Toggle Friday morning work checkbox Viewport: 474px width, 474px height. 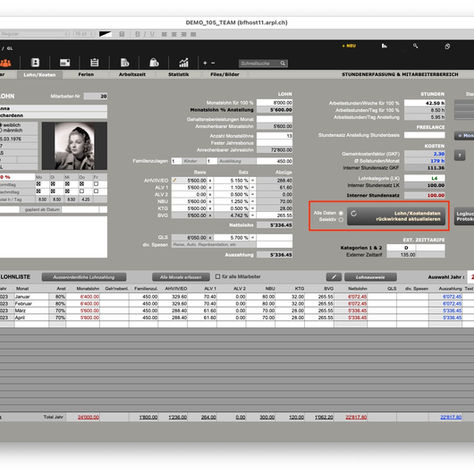(x=96, y=184)
